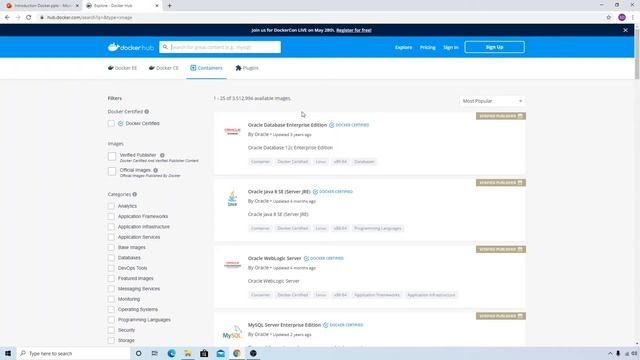Tick the Analytics category checkbox
This screenshot has width=640, height=360.
[111, 206]
